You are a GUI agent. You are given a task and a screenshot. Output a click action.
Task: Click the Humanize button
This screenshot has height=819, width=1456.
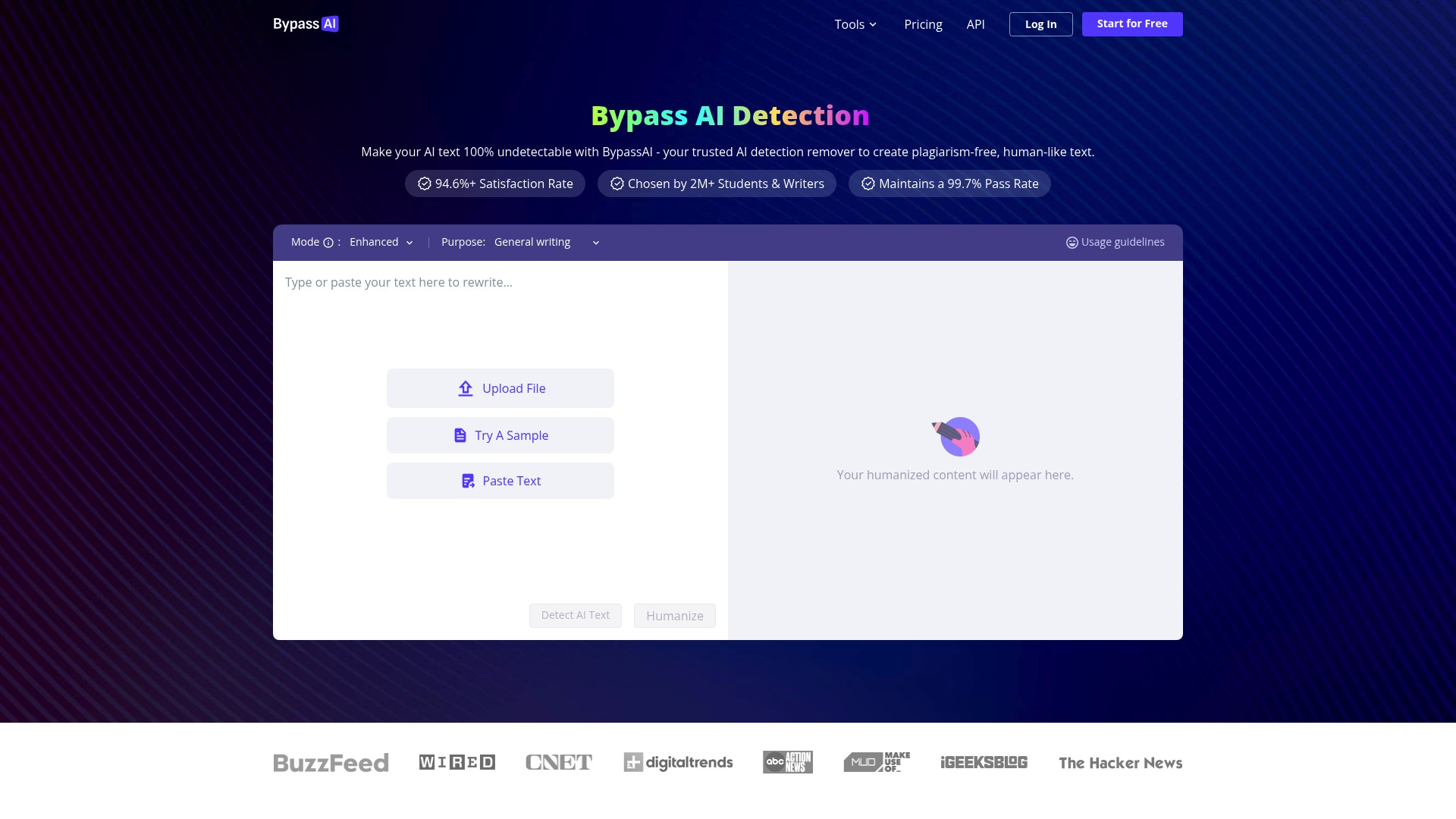pyautogui.click(x=675, y=616)
